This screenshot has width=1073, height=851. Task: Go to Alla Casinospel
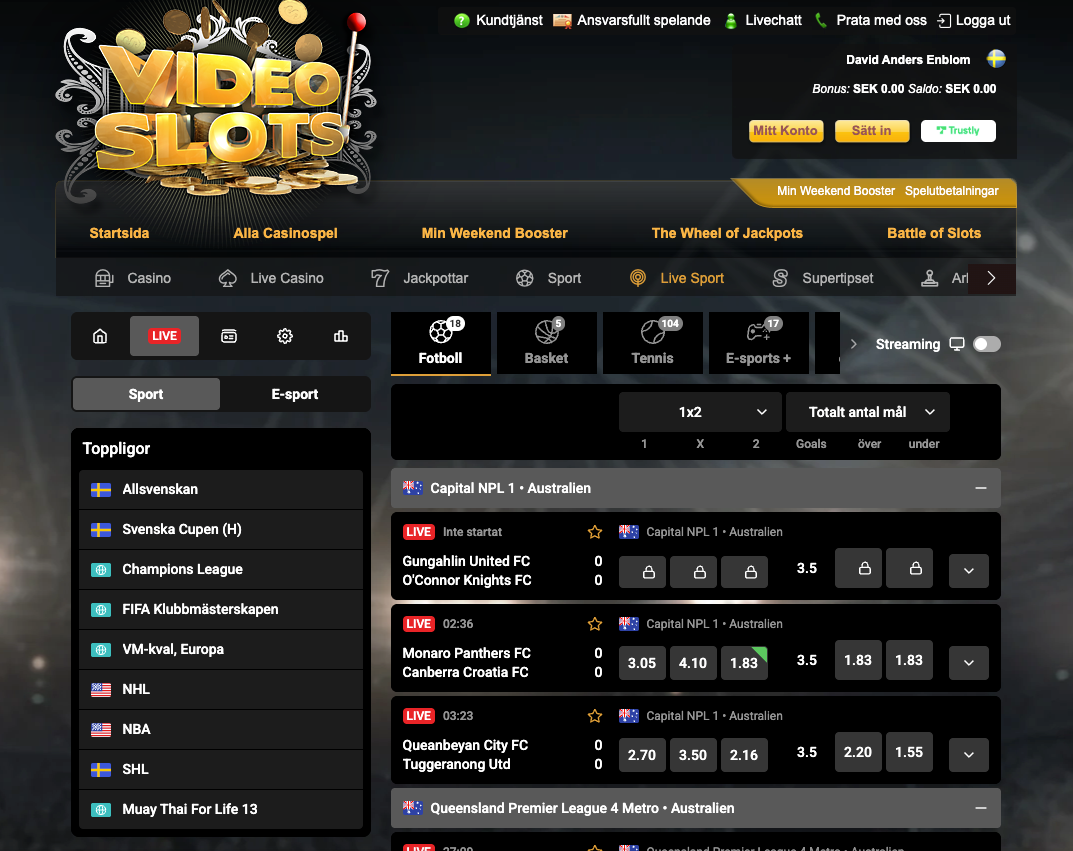coord(285,233)
